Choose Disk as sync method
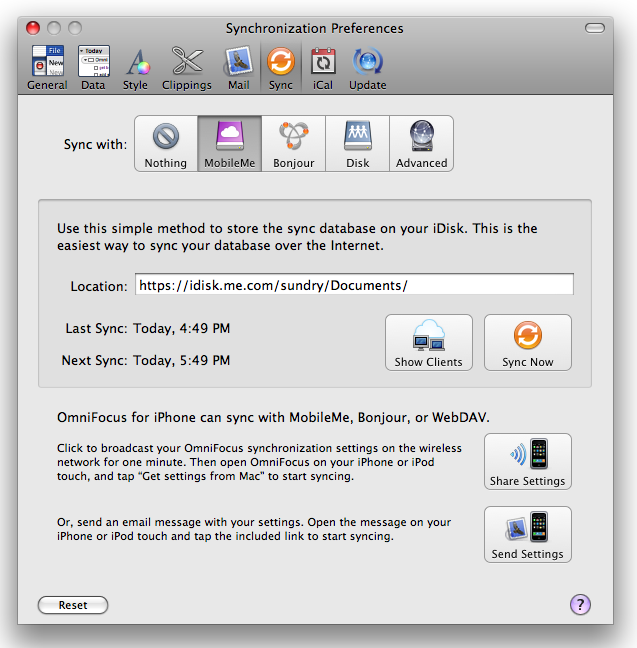Viewport: 637px width, 648px height. tap(358, 144)
